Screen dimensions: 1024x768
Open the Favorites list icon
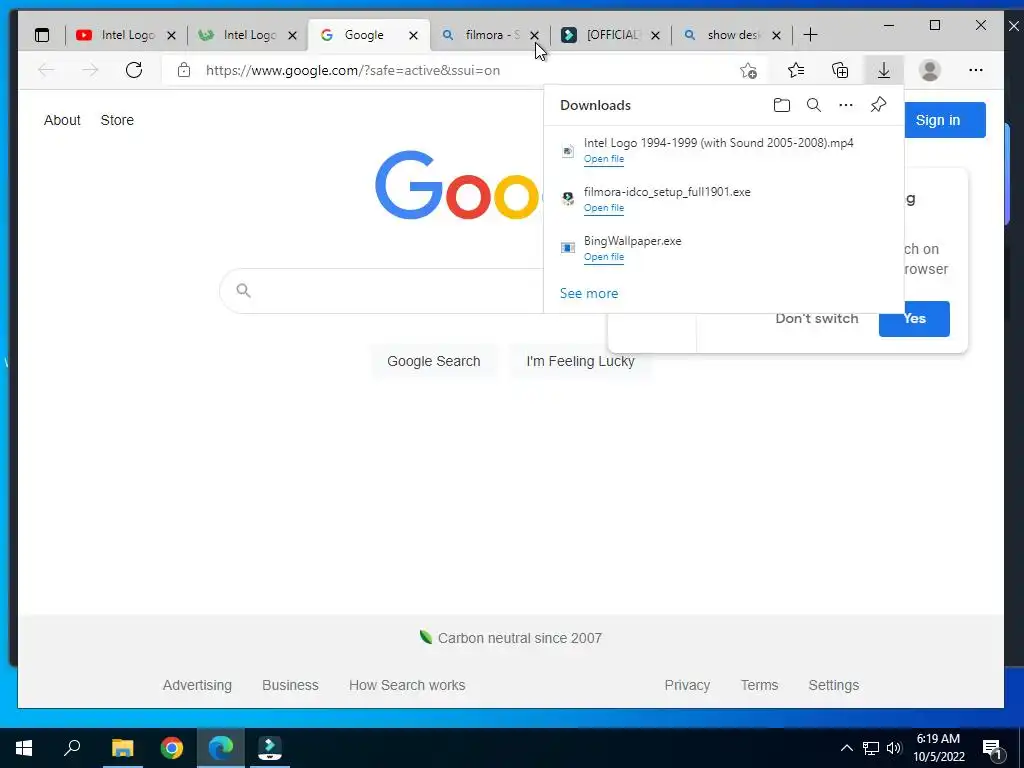(796, 70)
